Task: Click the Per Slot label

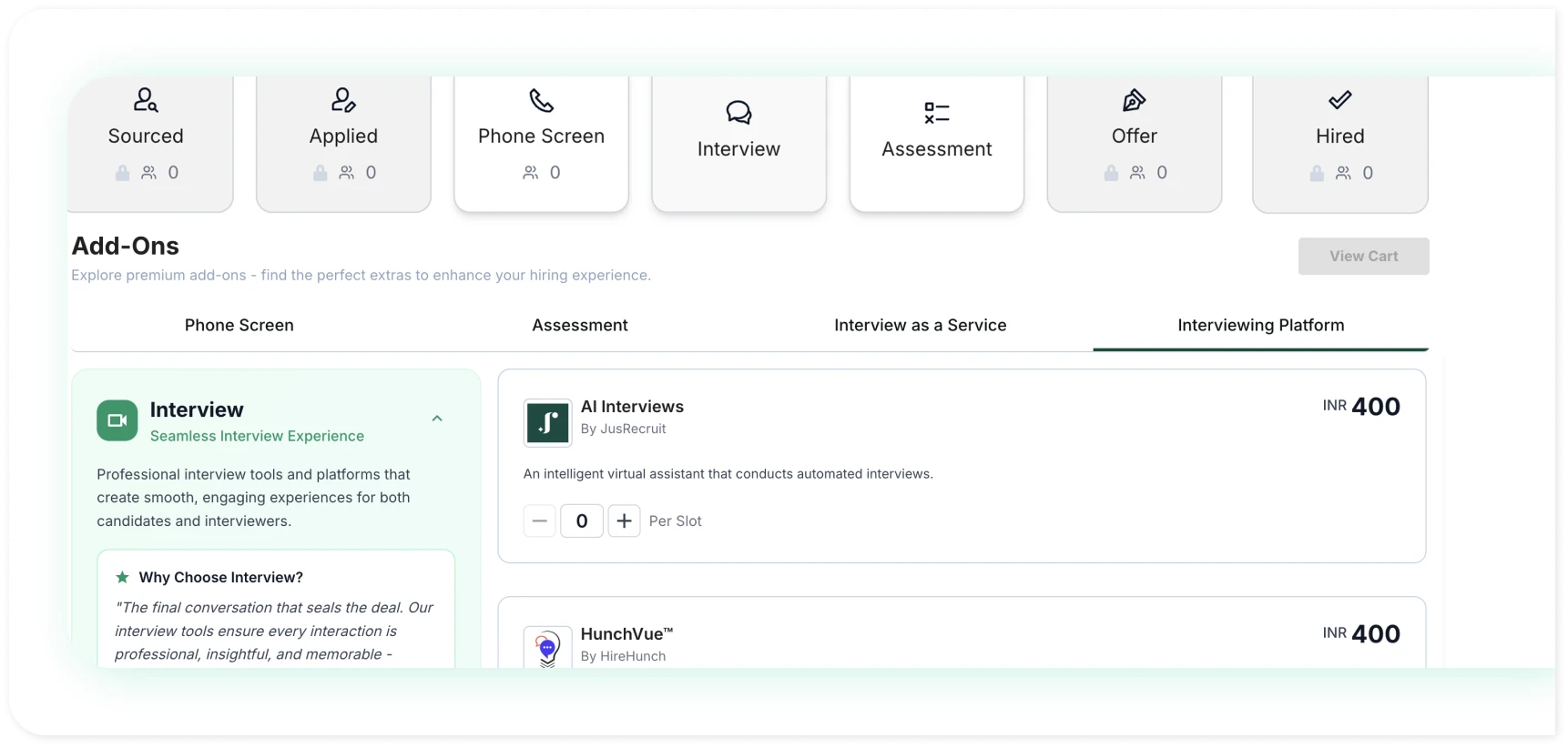Action: (x=676, y=521)
